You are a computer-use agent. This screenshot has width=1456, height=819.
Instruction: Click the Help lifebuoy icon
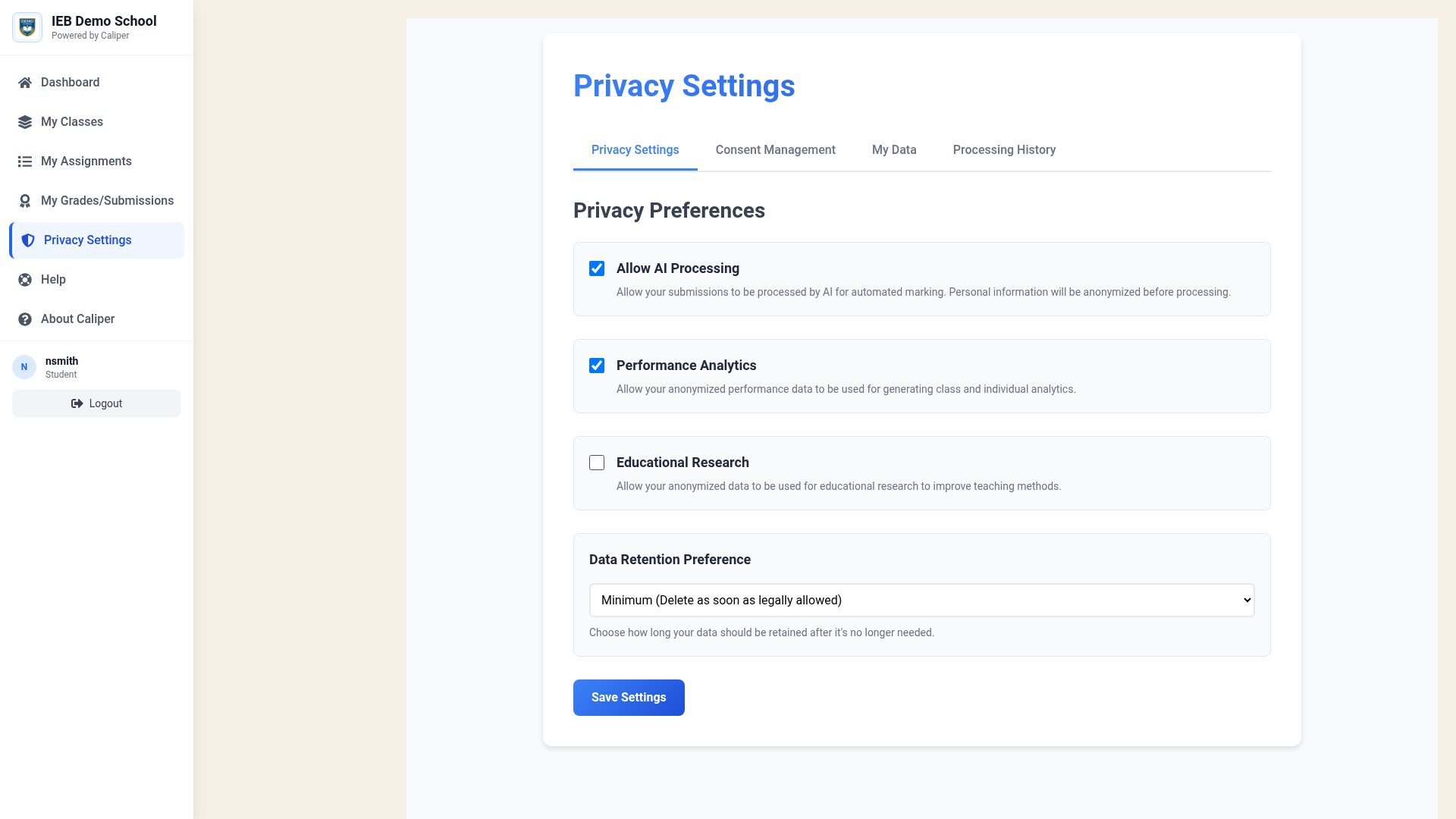(25, 280)
